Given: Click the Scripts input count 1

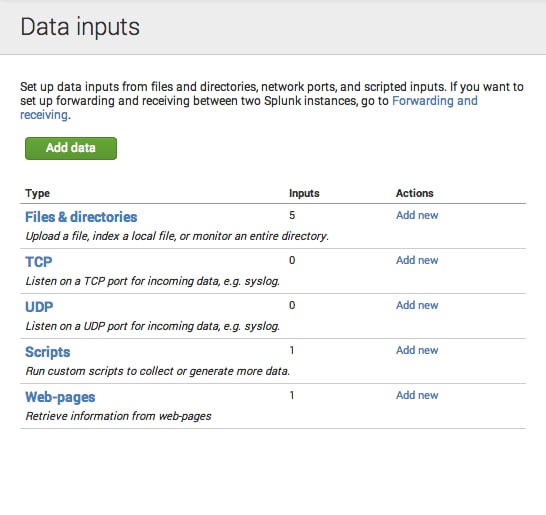Looking at the screenshot, I should 292,350.
